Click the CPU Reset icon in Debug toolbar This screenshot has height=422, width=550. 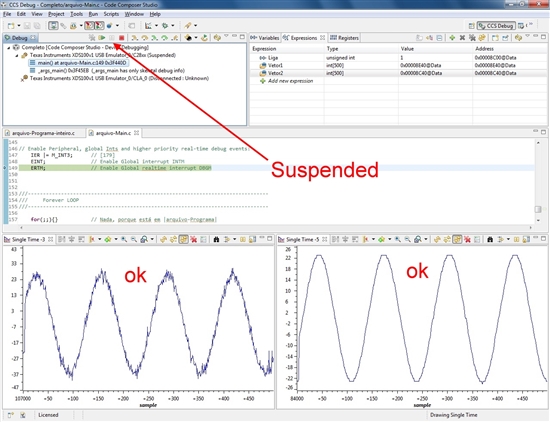pyautogui.click(x=189, y=38)
